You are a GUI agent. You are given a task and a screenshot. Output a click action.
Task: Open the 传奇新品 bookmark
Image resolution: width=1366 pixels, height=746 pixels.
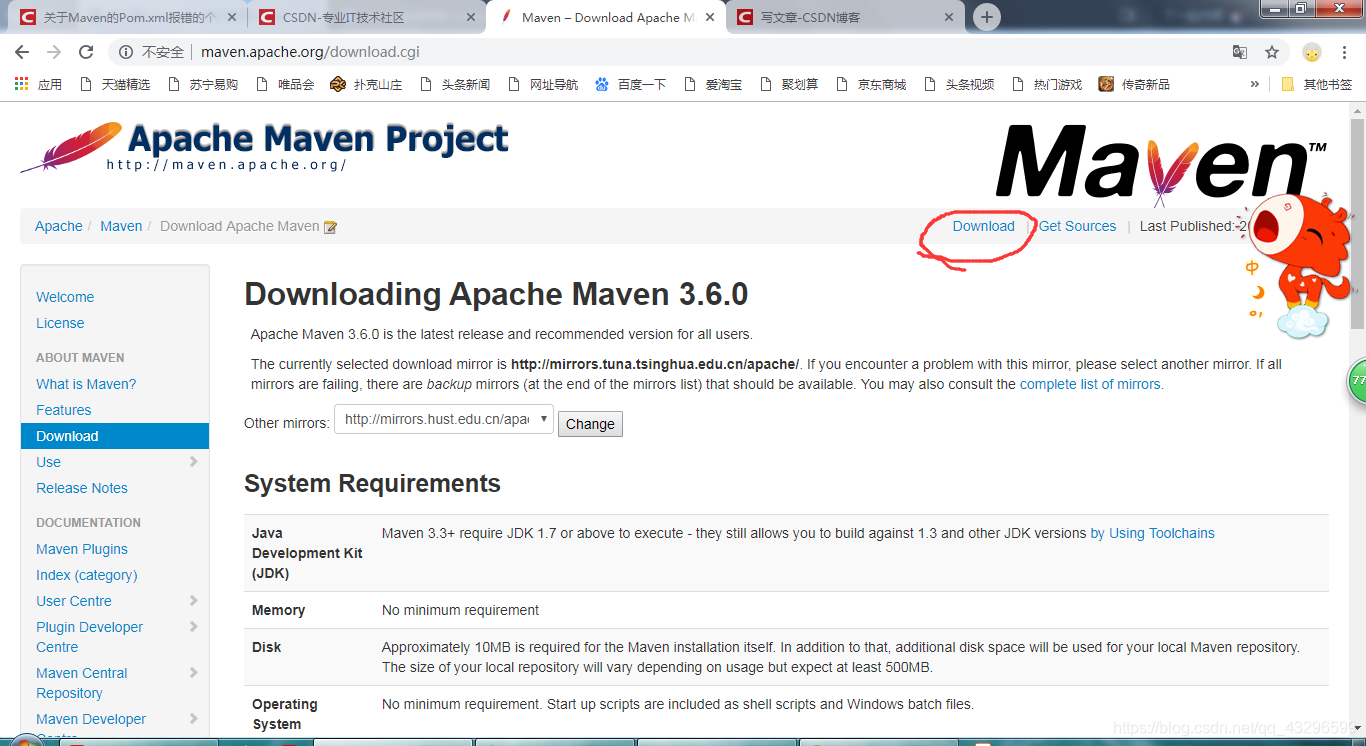(x=1134, y=84)
